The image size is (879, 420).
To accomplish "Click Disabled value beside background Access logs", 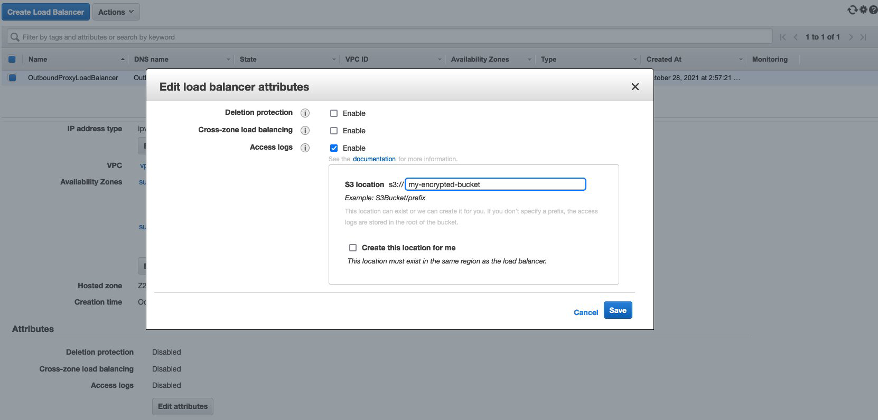I will point(166,385).
